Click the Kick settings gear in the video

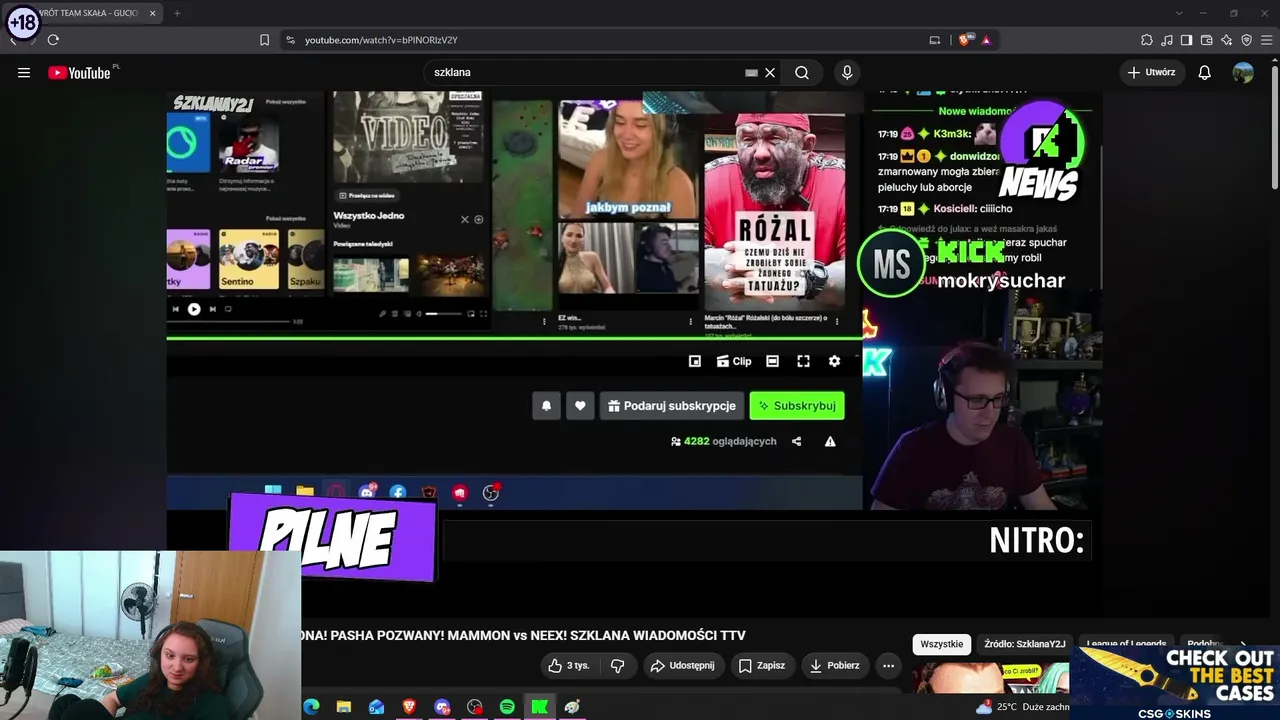tap(835, 362)
